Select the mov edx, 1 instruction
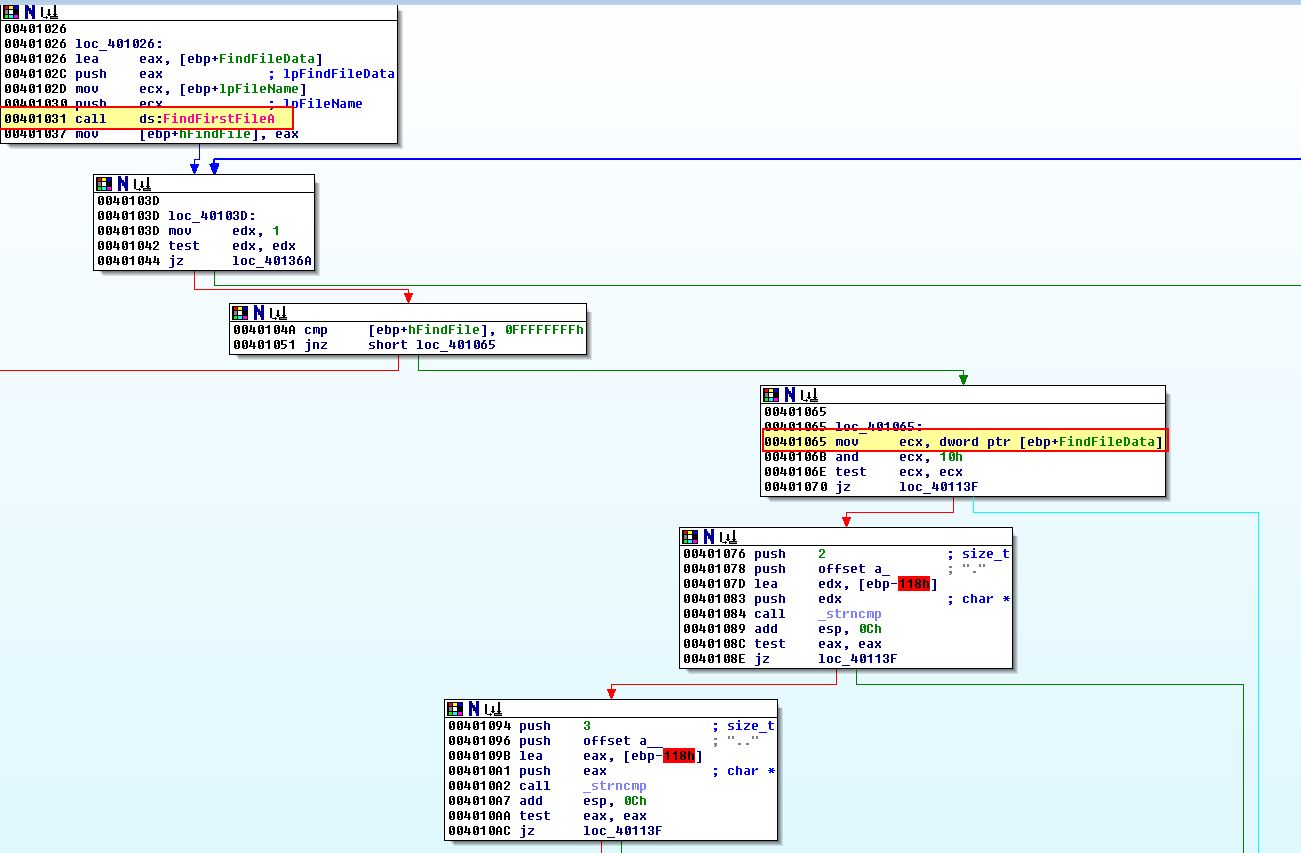1301x853 pixels. [188, 230]
